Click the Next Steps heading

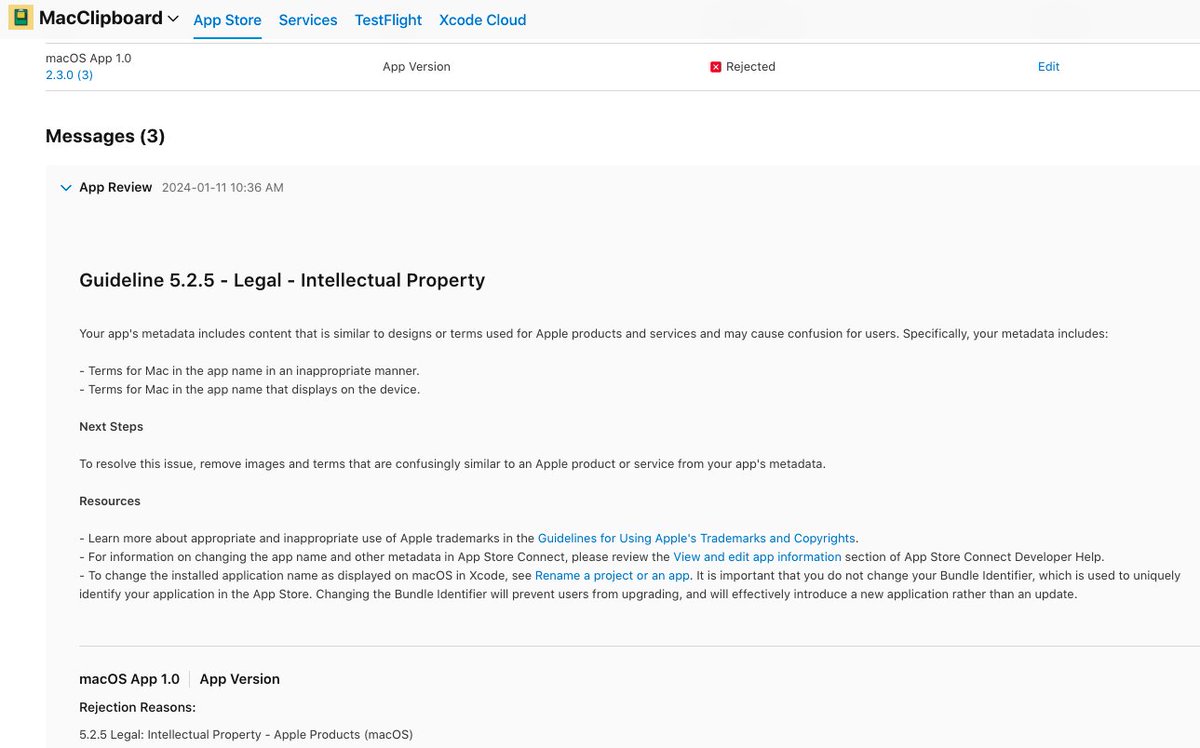pos(111,427)
